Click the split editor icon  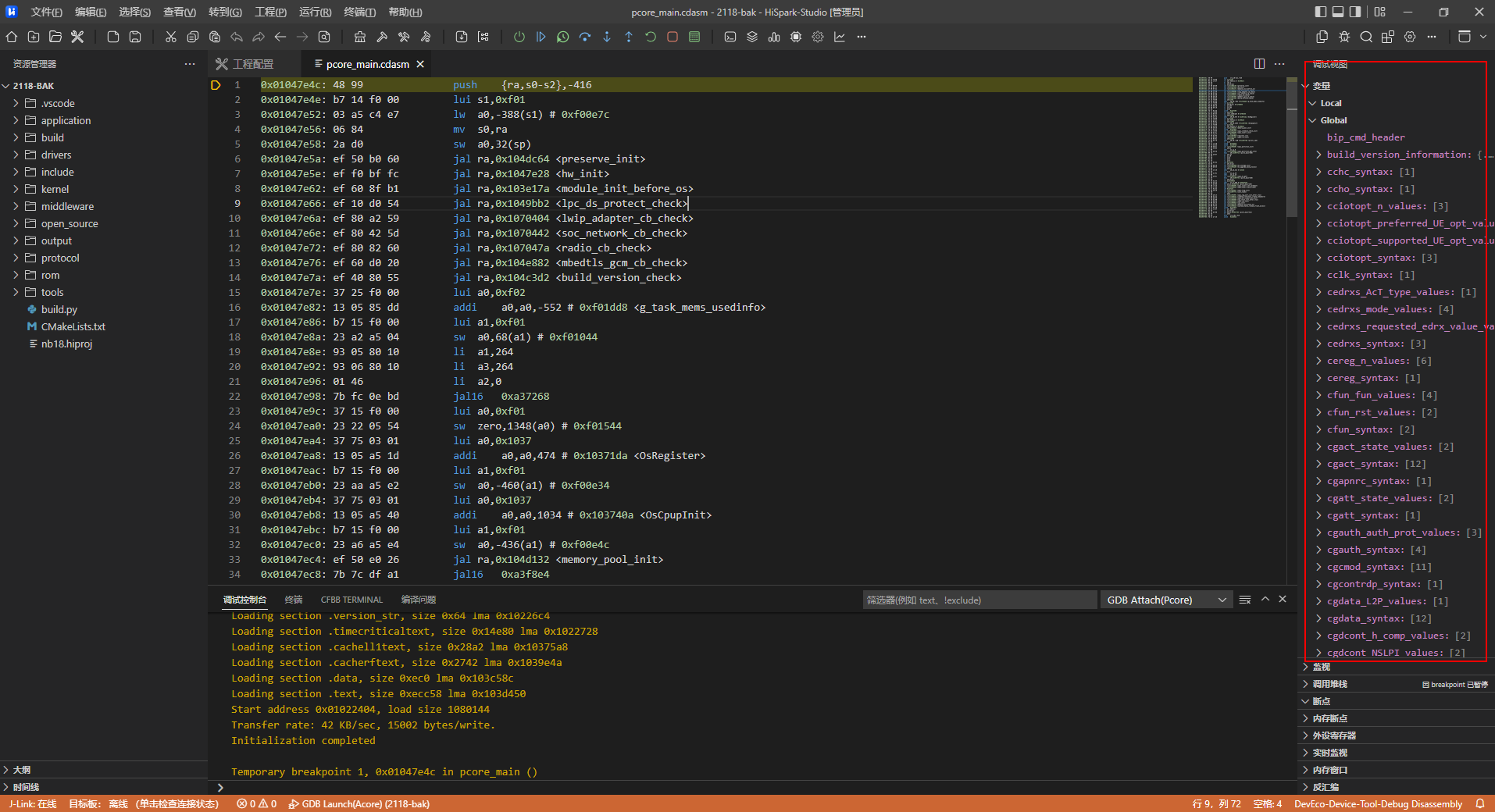click(1258, 64)
